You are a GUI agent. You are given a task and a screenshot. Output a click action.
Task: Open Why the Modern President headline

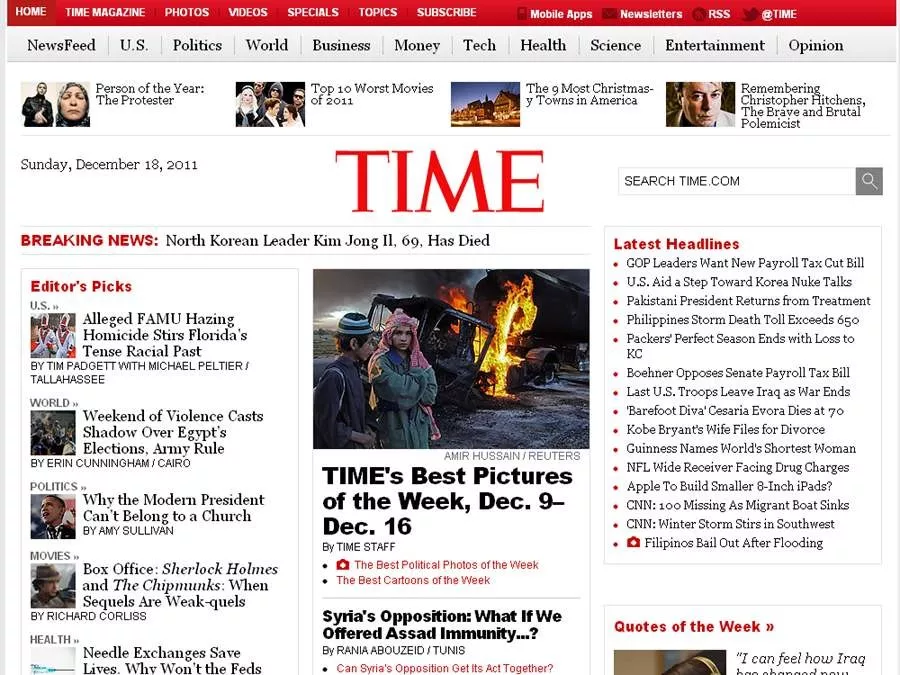174,507
